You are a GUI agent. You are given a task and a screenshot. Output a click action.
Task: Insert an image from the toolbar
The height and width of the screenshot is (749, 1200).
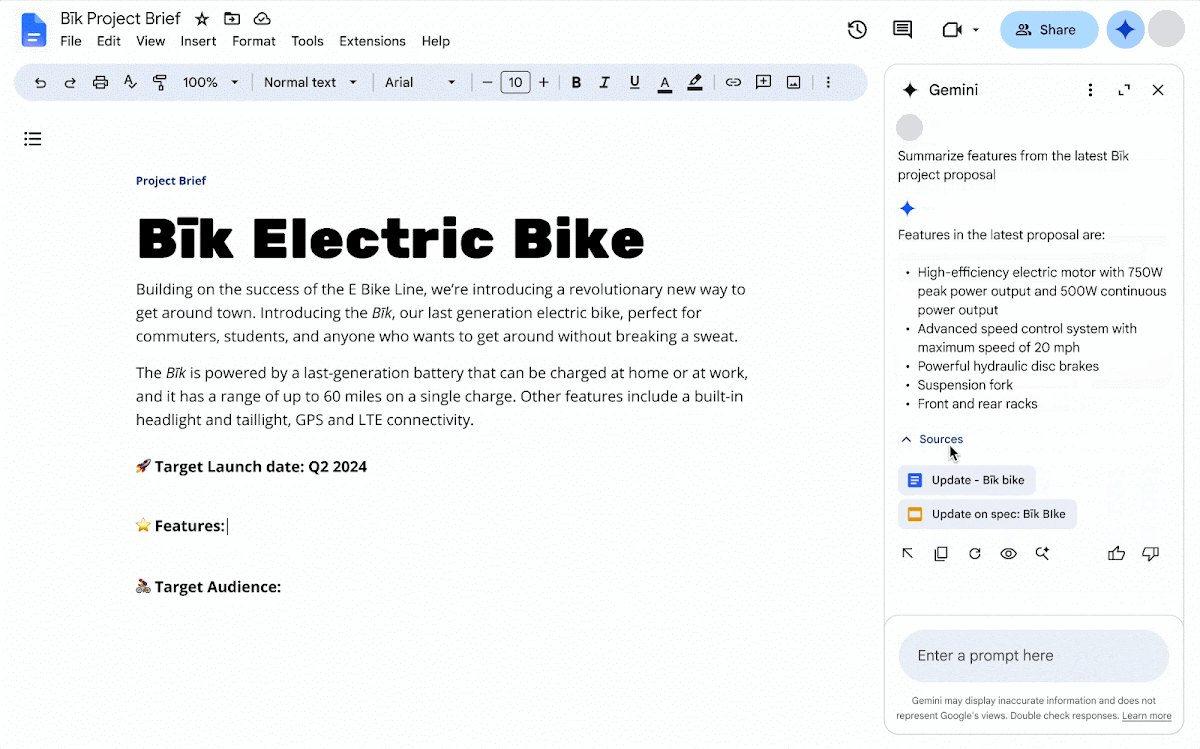[794, 83]
